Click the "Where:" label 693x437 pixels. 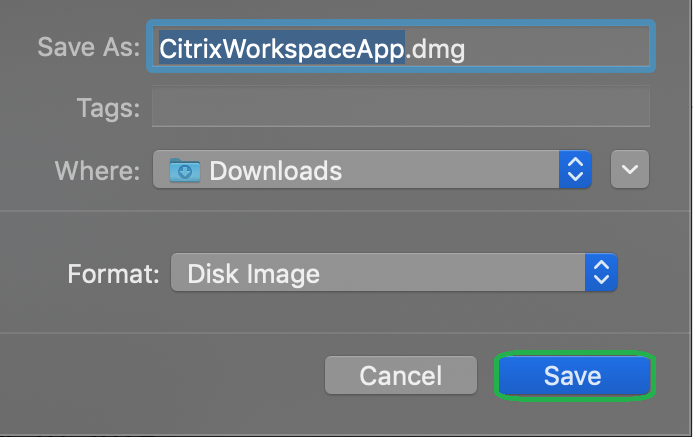click(97, 171)
